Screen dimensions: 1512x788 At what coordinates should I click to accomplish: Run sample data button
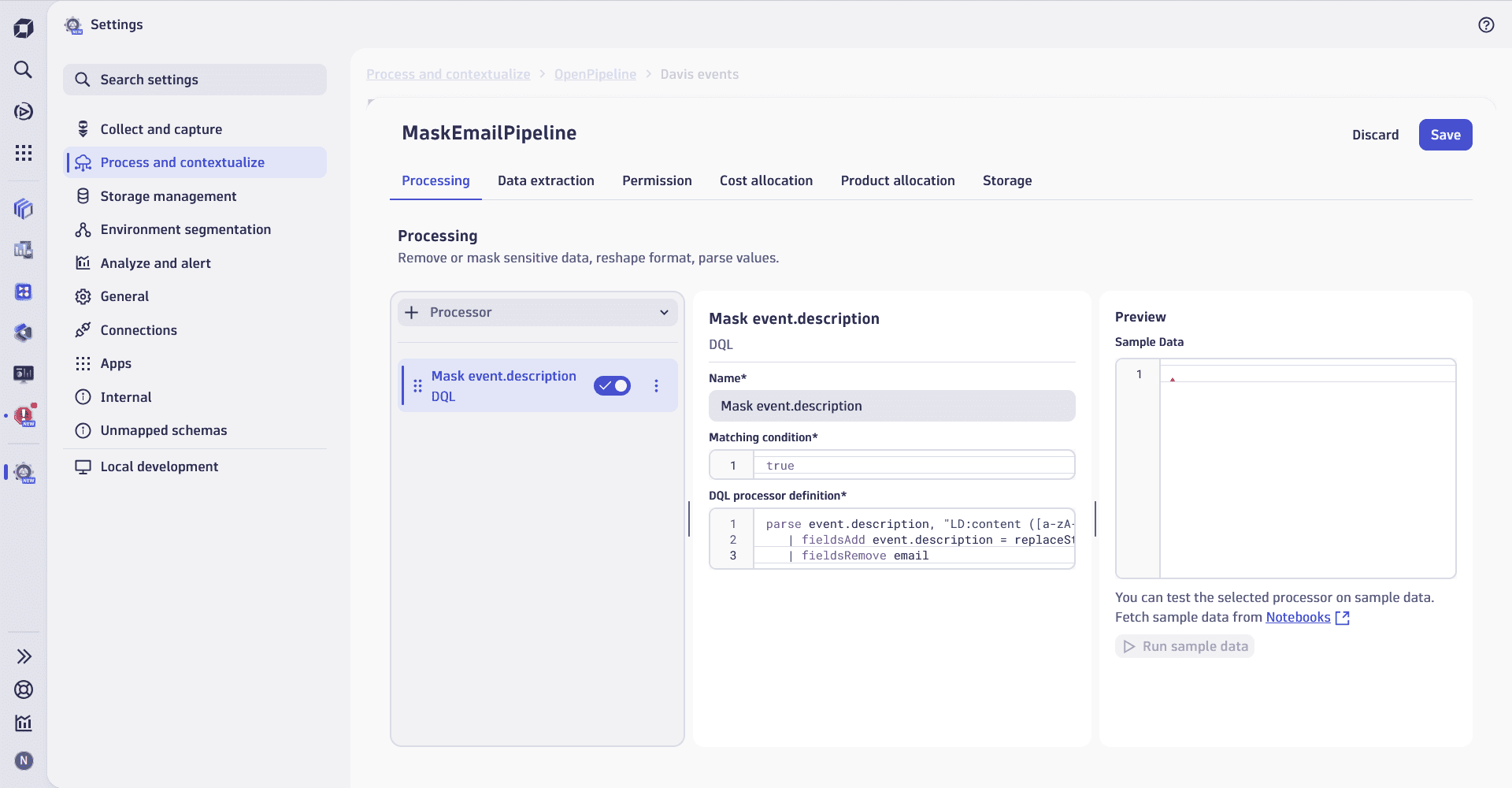pyautogui.click(x=1184, y=646)
